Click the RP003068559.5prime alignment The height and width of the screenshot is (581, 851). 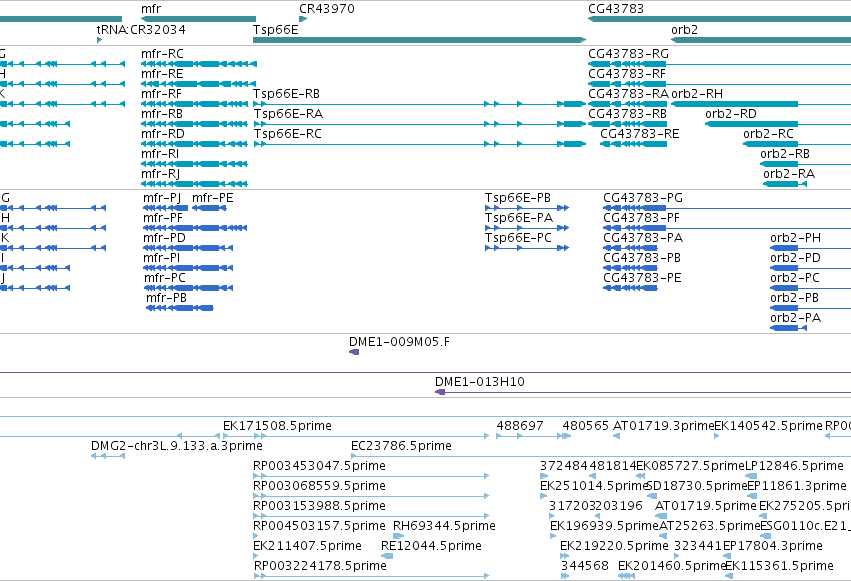371,496
